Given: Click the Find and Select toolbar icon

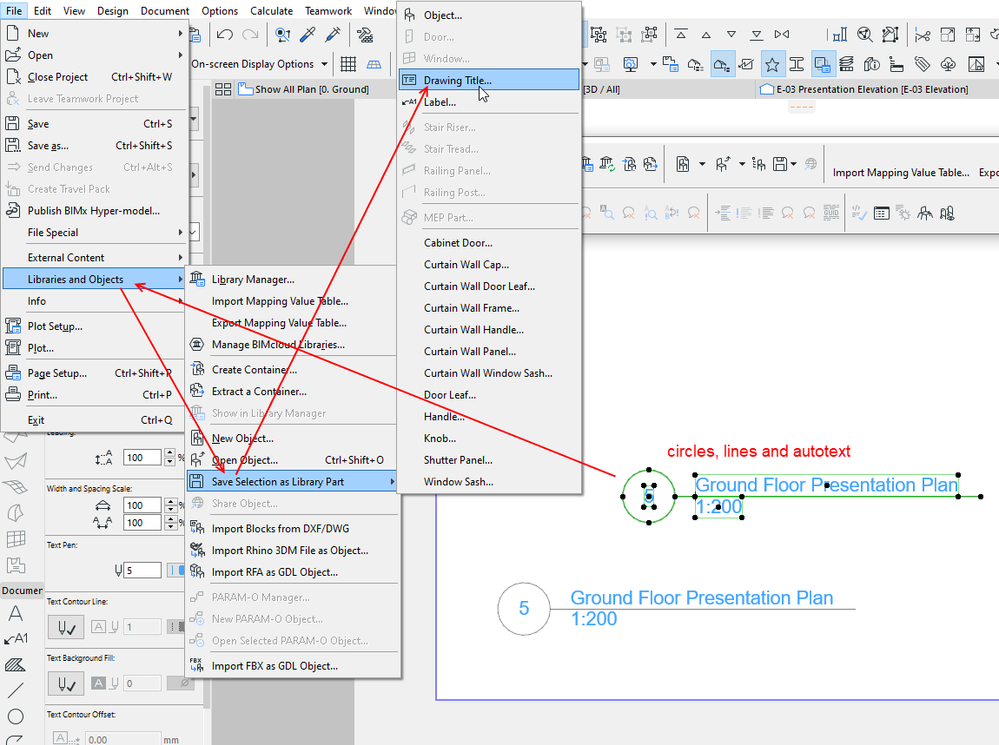Looking at the screenshot, I should point(282,34).
